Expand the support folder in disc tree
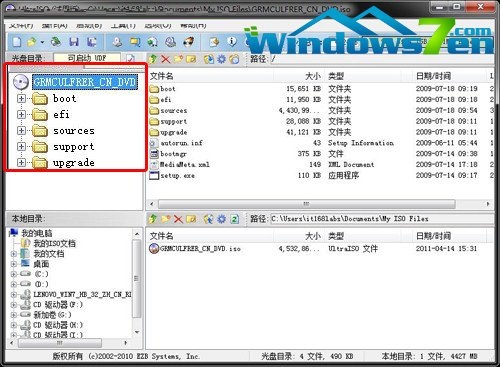This screenshot has height=367, width=500. [21, 146]
